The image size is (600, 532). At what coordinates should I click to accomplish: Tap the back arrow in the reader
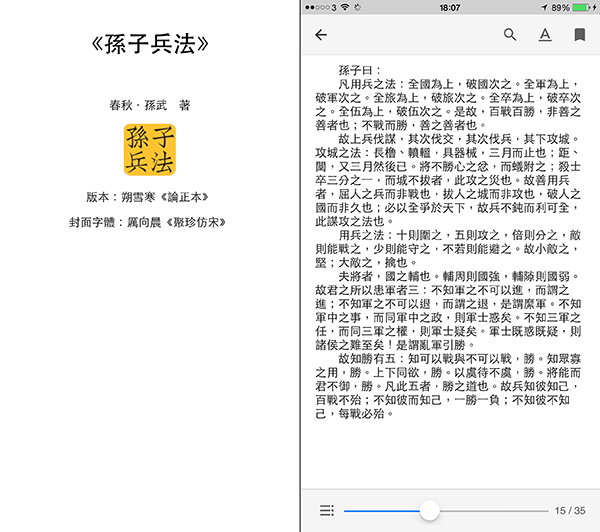[321, 35]
